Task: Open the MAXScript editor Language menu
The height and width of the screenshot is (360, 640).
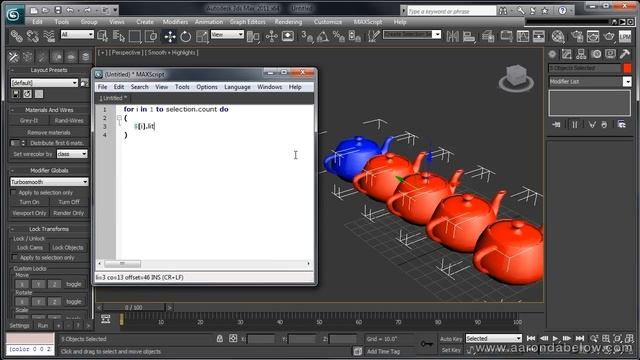Action: [237, 87]
